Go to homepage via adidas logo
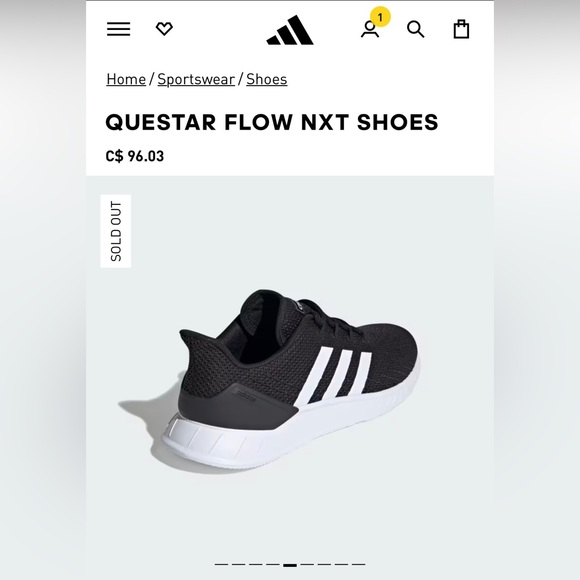The image size is (580, 580). tap(290, 30)
